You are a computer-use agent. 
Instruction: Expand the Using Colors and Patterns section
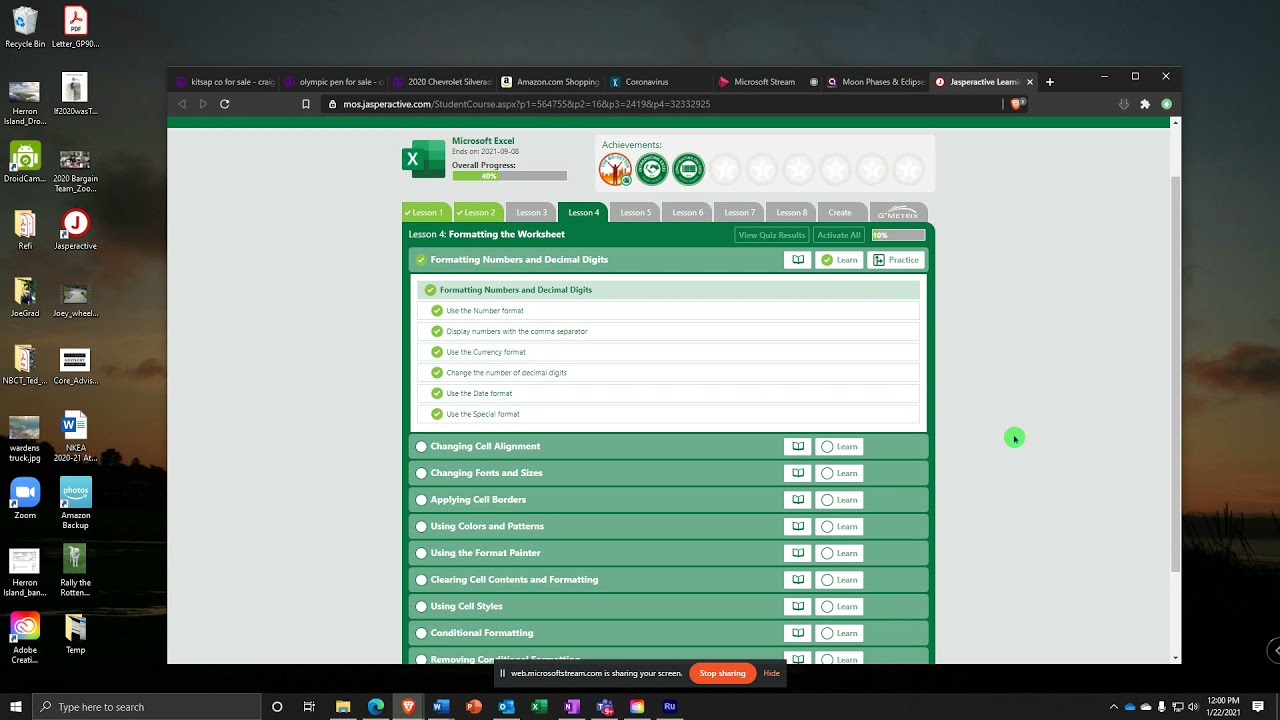pyautogui.click(x=668, y=527)
